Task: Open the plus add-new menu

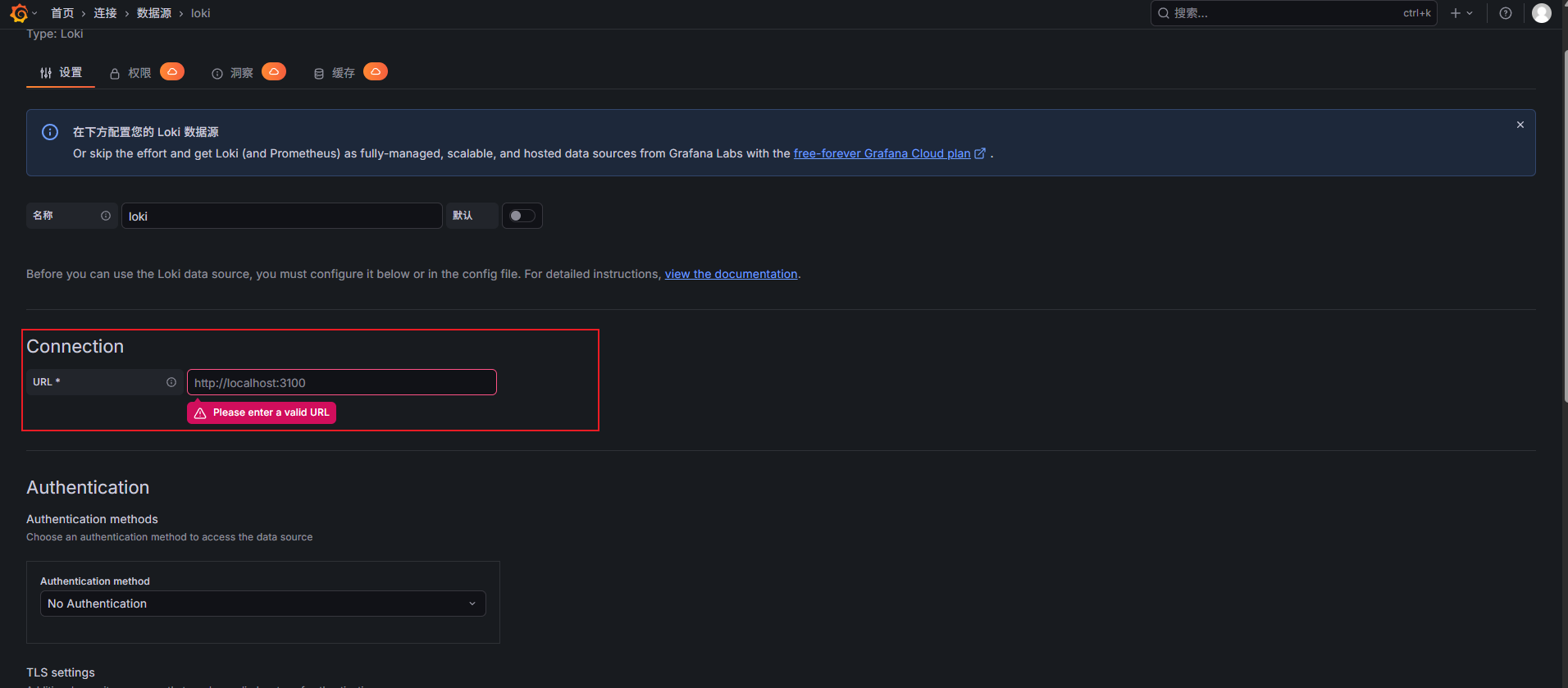Action: point(1461,13)
